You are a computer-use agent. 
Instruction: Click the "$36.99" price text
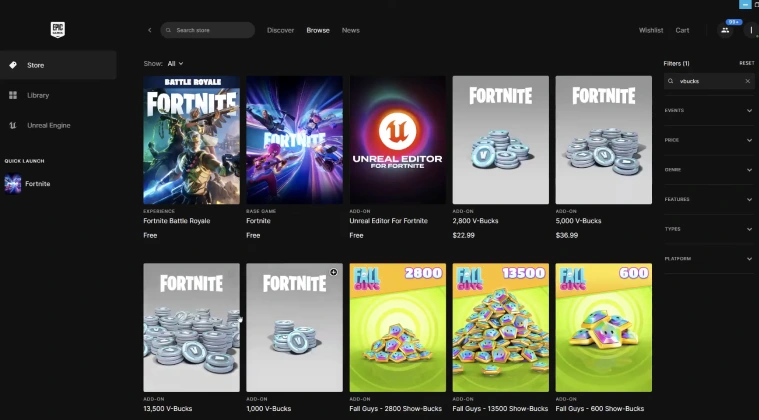[567, 236]
